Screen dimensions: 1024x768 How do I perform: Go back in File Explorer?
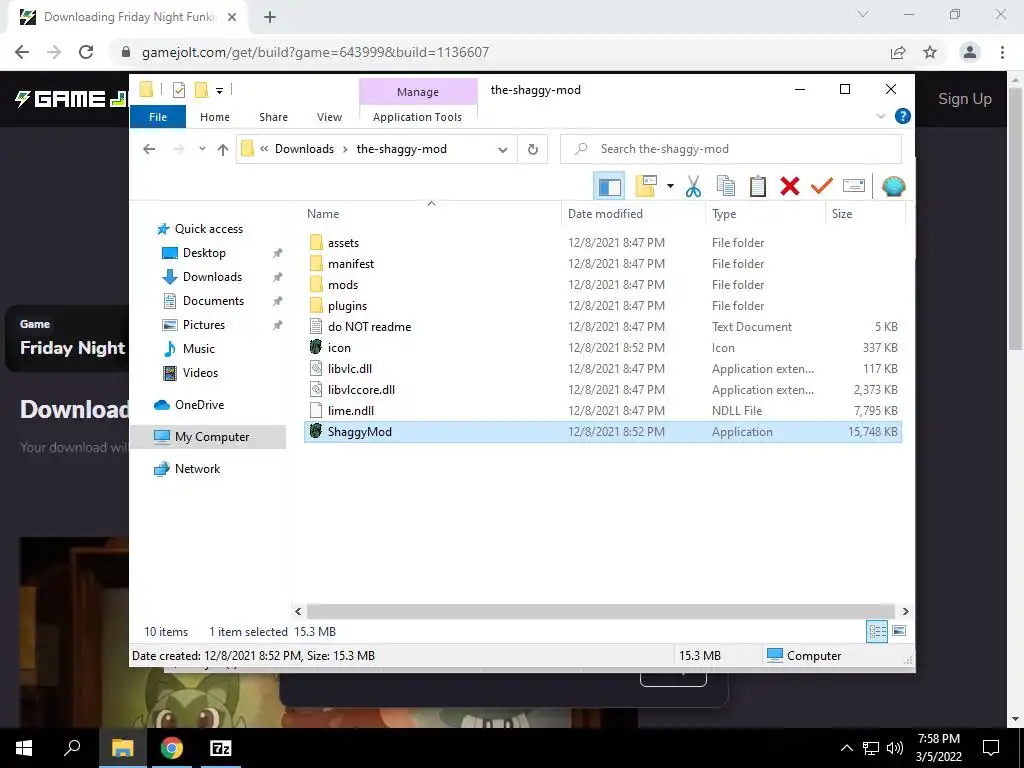[149, 150]
